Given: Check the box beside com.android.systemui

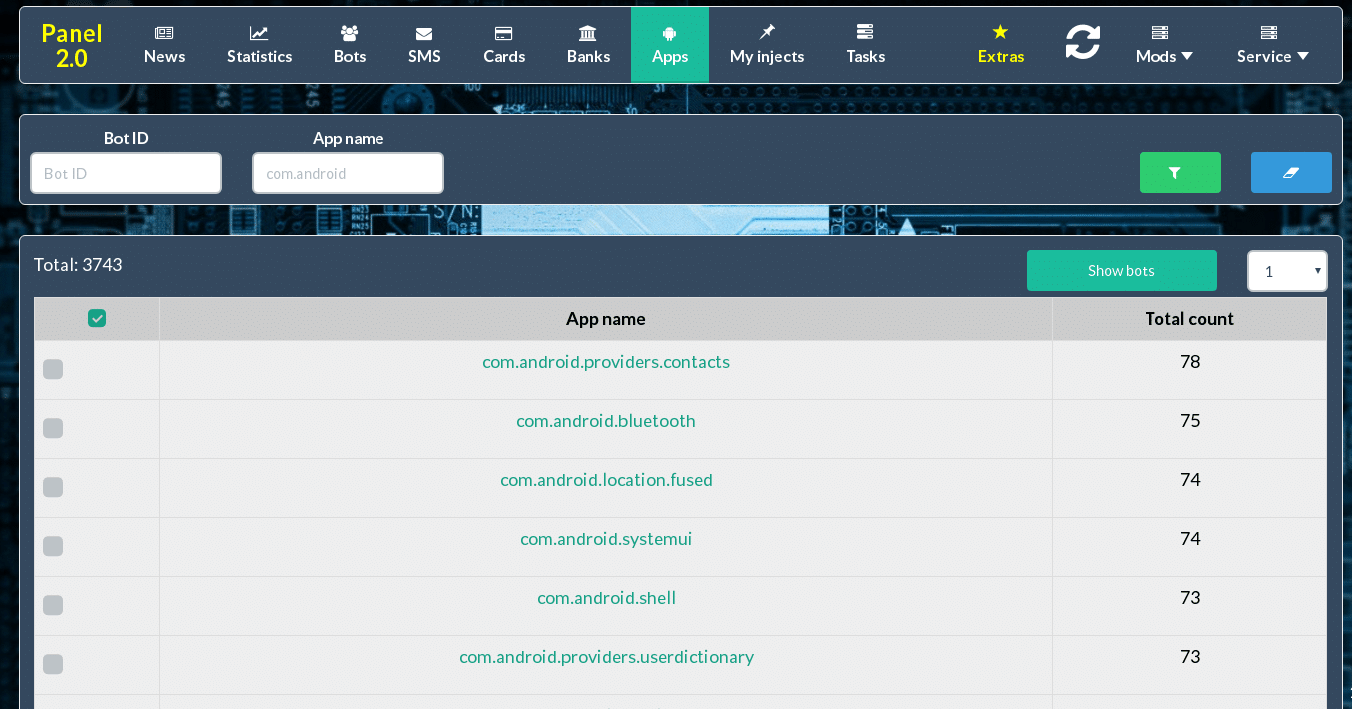Looking at the screenshot, I should (53, 546).
